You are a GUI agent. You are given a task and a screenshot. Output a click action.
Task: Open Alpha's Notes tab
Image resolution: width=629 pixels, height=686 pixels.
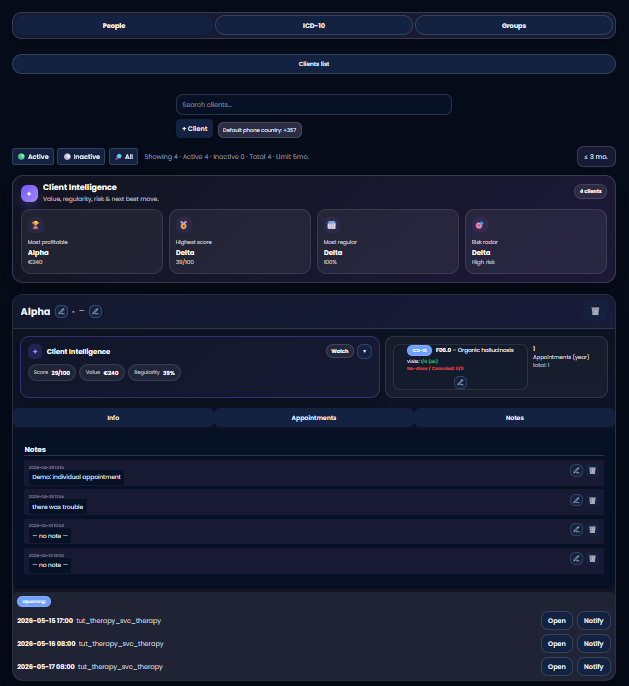click(x=514, y=418)
